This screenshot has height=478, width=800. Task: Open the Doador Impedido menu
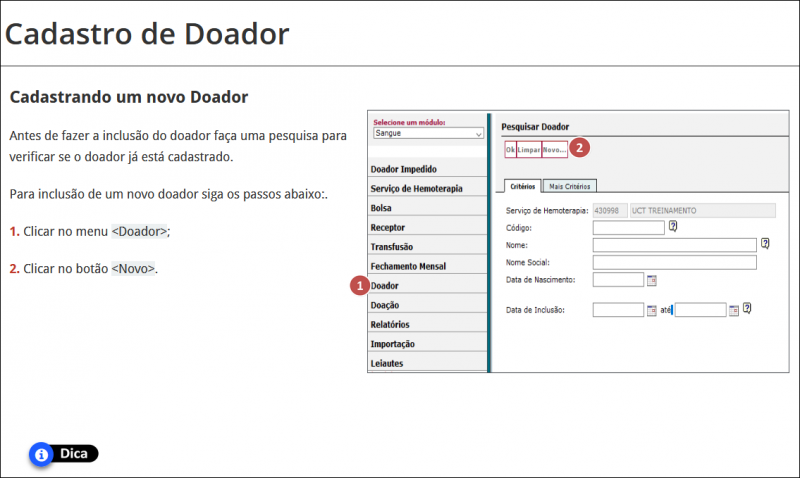428,169
